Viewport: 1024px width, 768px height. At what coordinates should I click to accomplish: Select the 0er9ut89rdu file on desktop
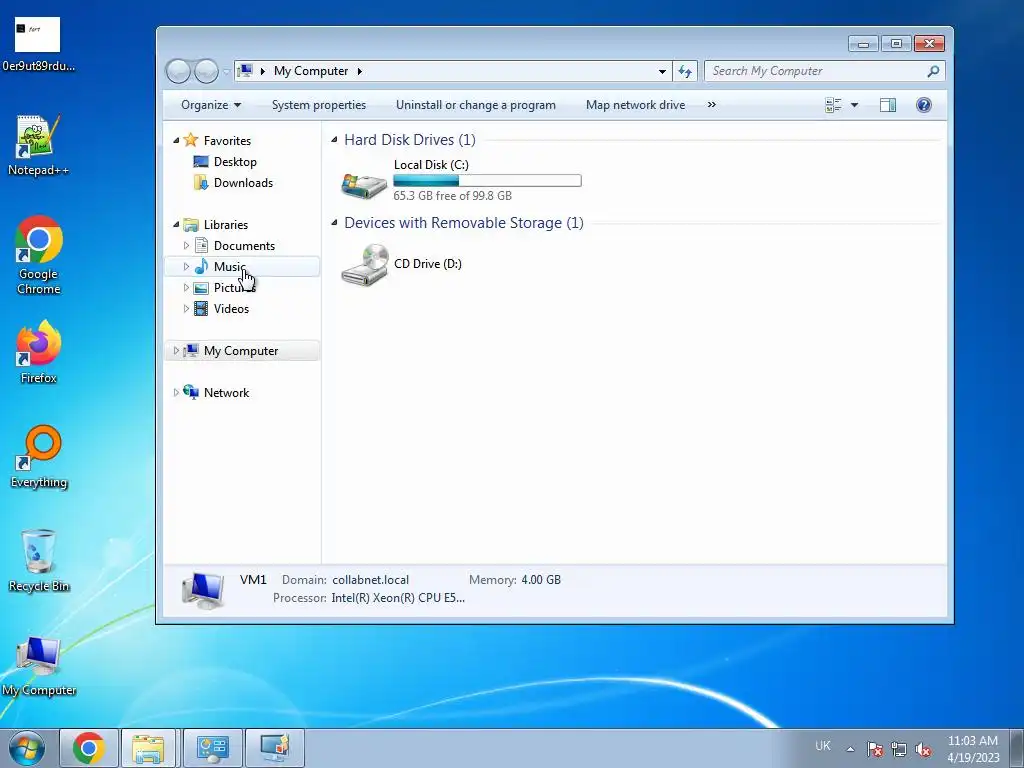(38, 44)
